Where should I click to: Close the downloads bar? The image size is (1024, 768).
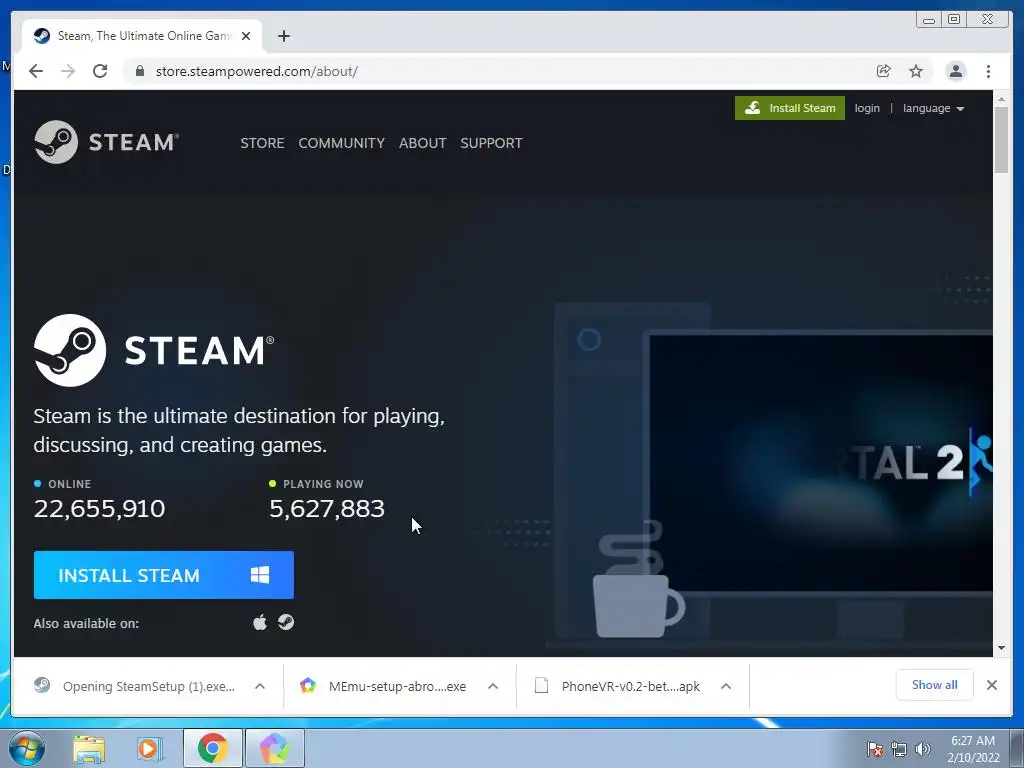[x=991, y=685]
